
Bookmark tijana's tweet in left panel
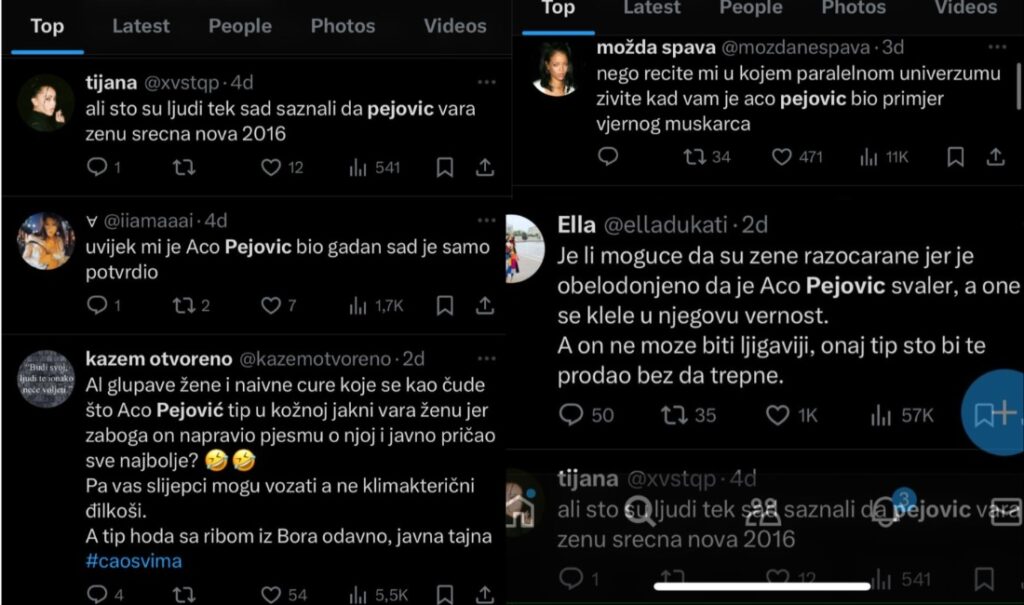445,168
